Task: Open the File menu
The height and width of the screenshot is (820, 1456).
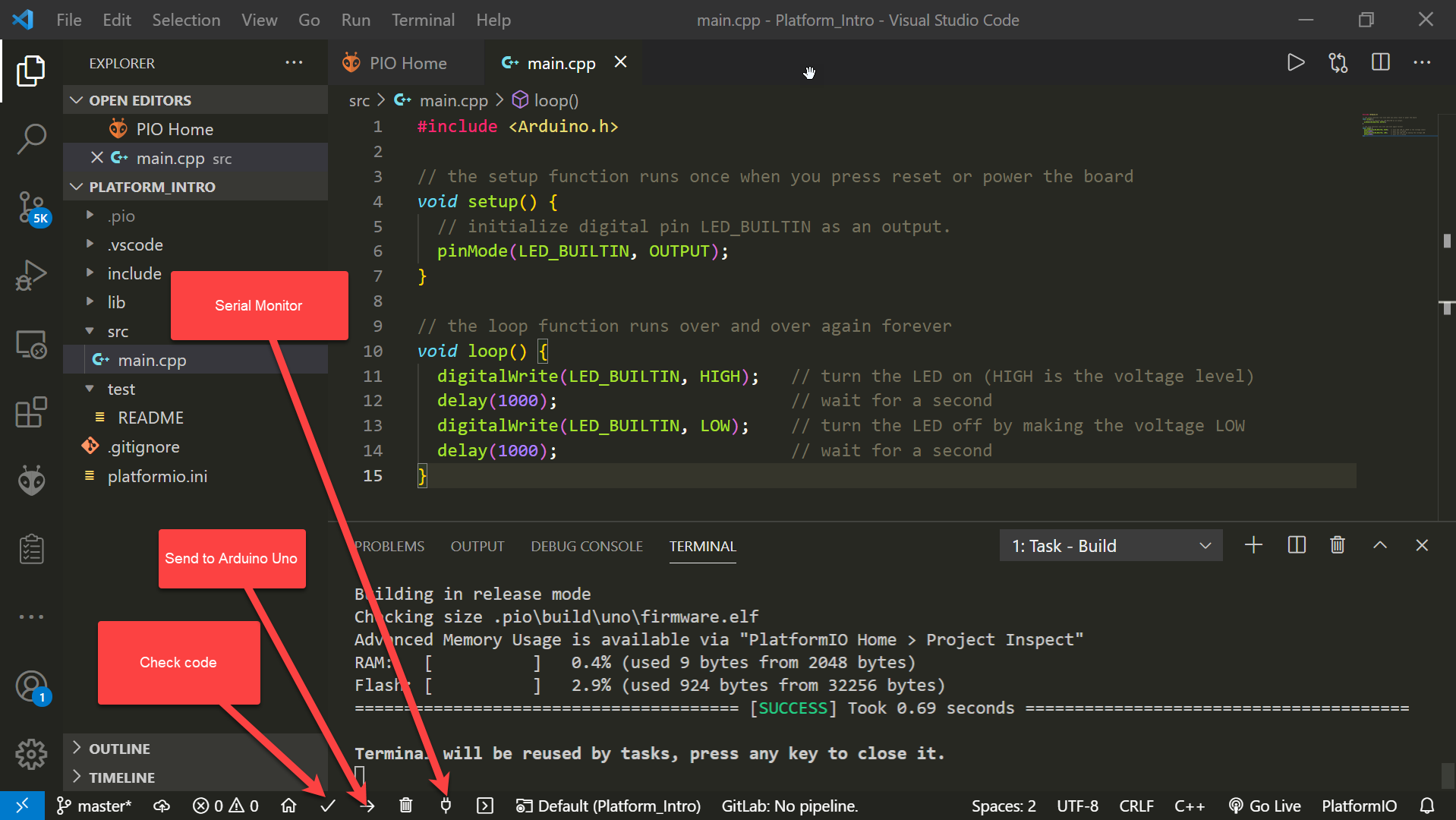Action: click(69, 20)
